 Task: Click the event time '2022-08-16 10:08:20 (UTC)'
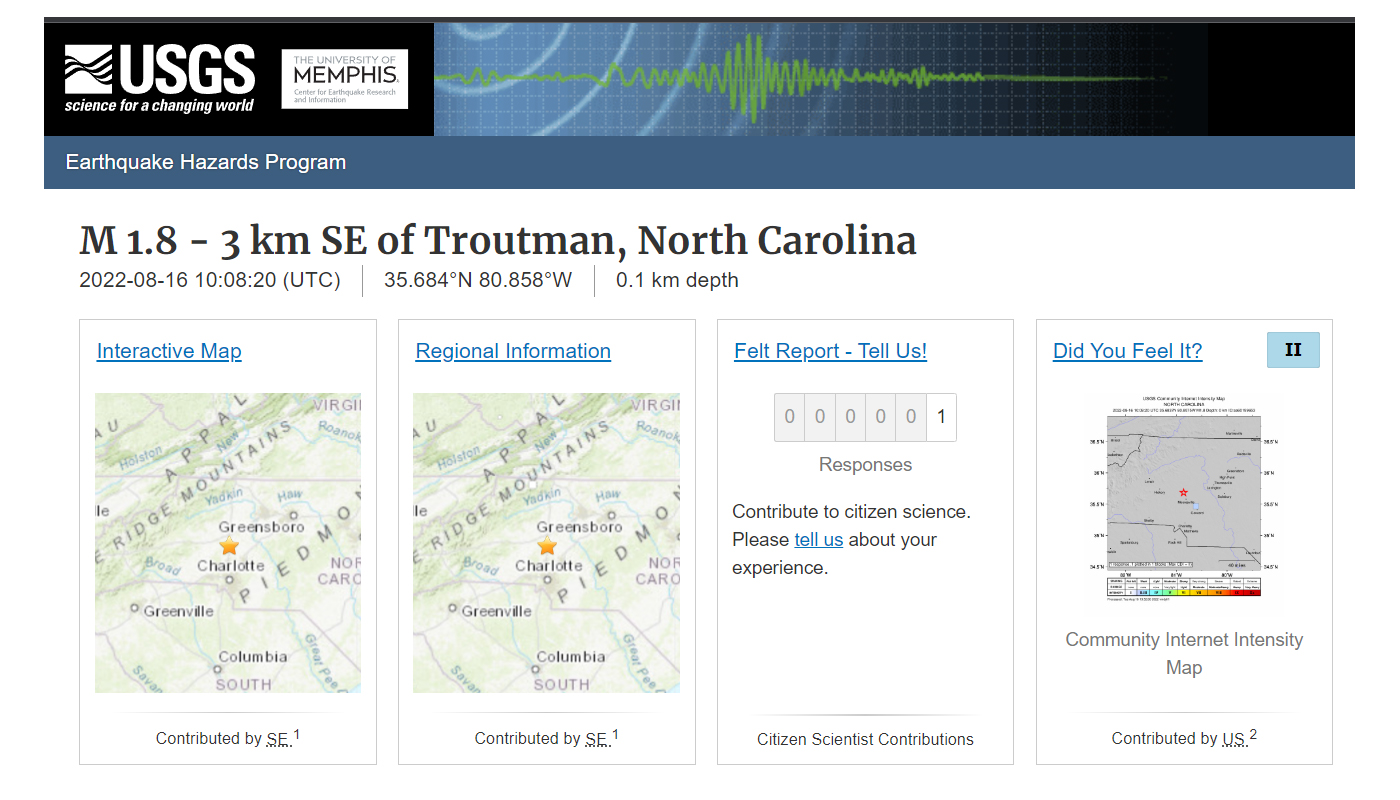coord(210,280)
